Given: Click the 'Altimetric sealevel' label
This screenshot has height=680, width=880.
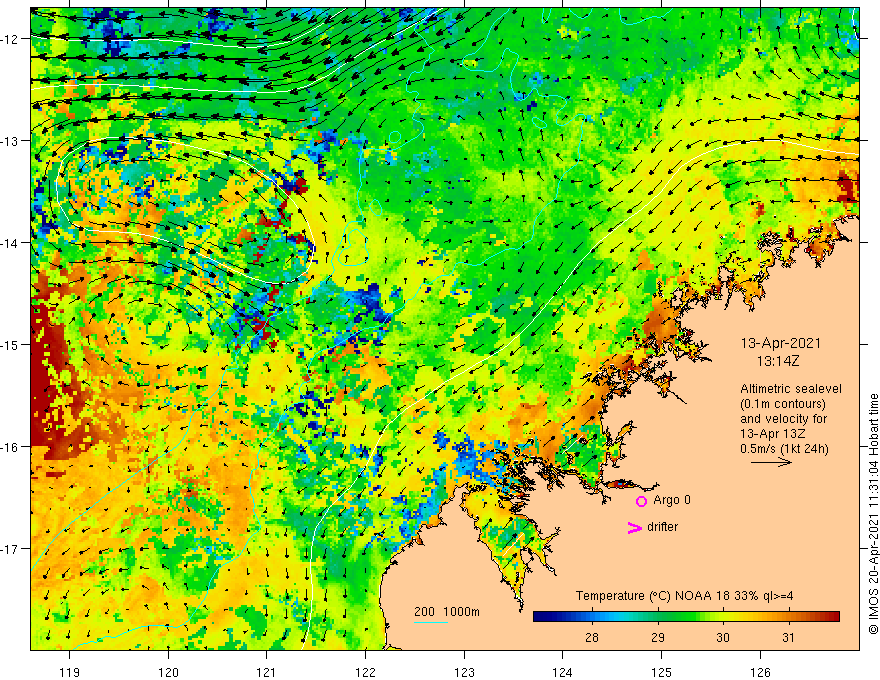Looking at the screenshot, I should (x=791, y=389).
